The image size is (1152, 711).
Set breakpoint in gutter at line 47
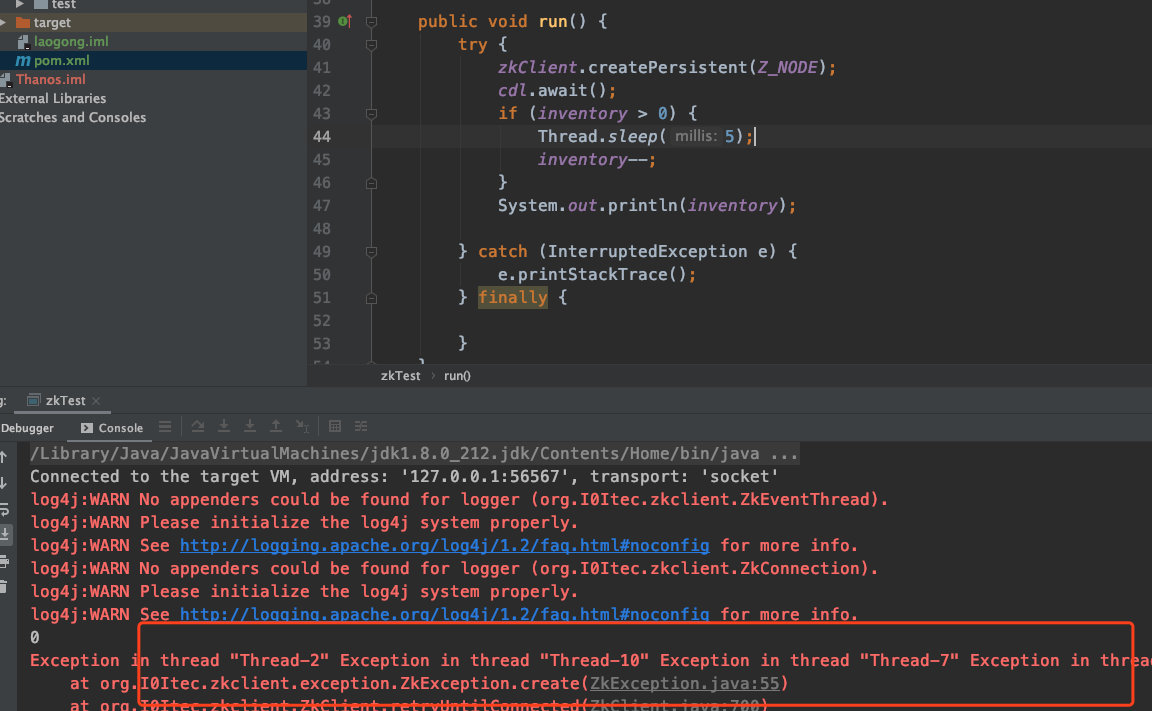tap(345, 206)
